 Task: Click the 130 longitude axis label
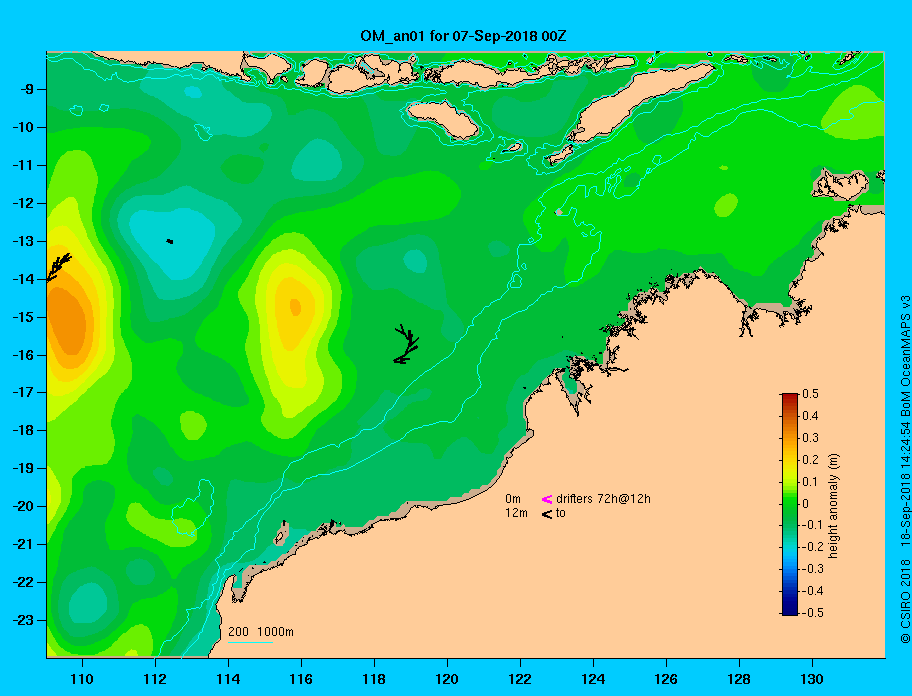coord(812,679)
